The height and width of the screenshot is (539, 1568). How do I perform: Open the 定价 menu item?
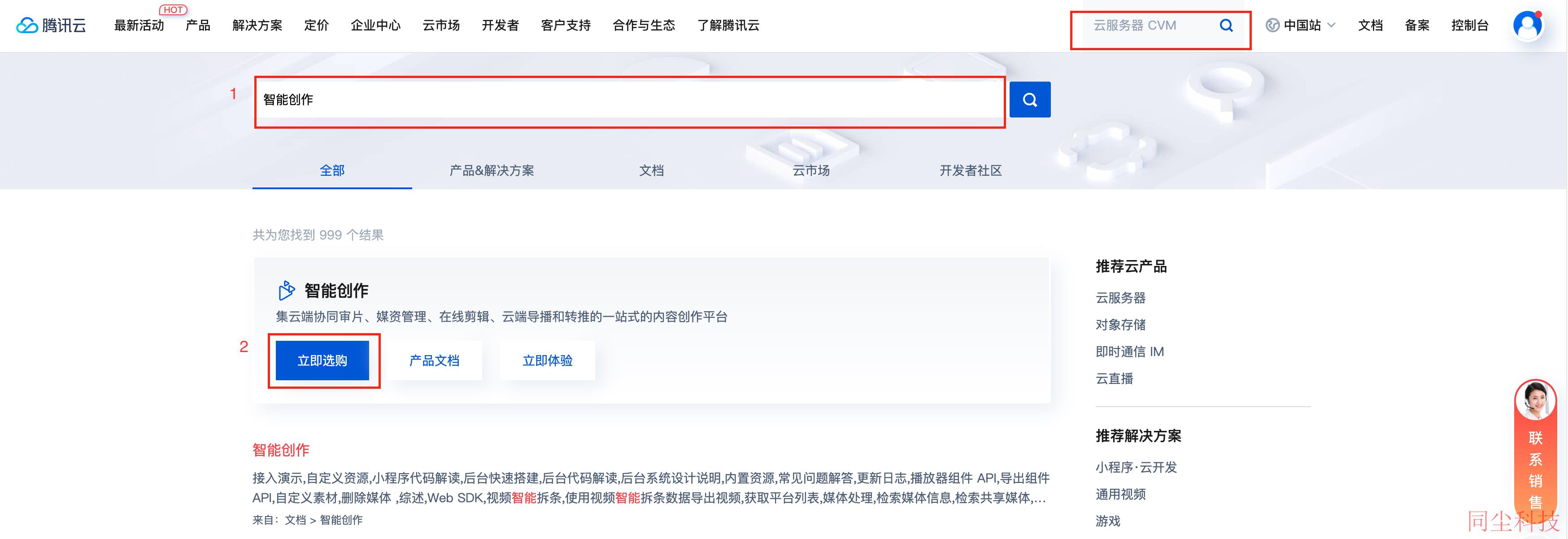(x=317, y=25)
